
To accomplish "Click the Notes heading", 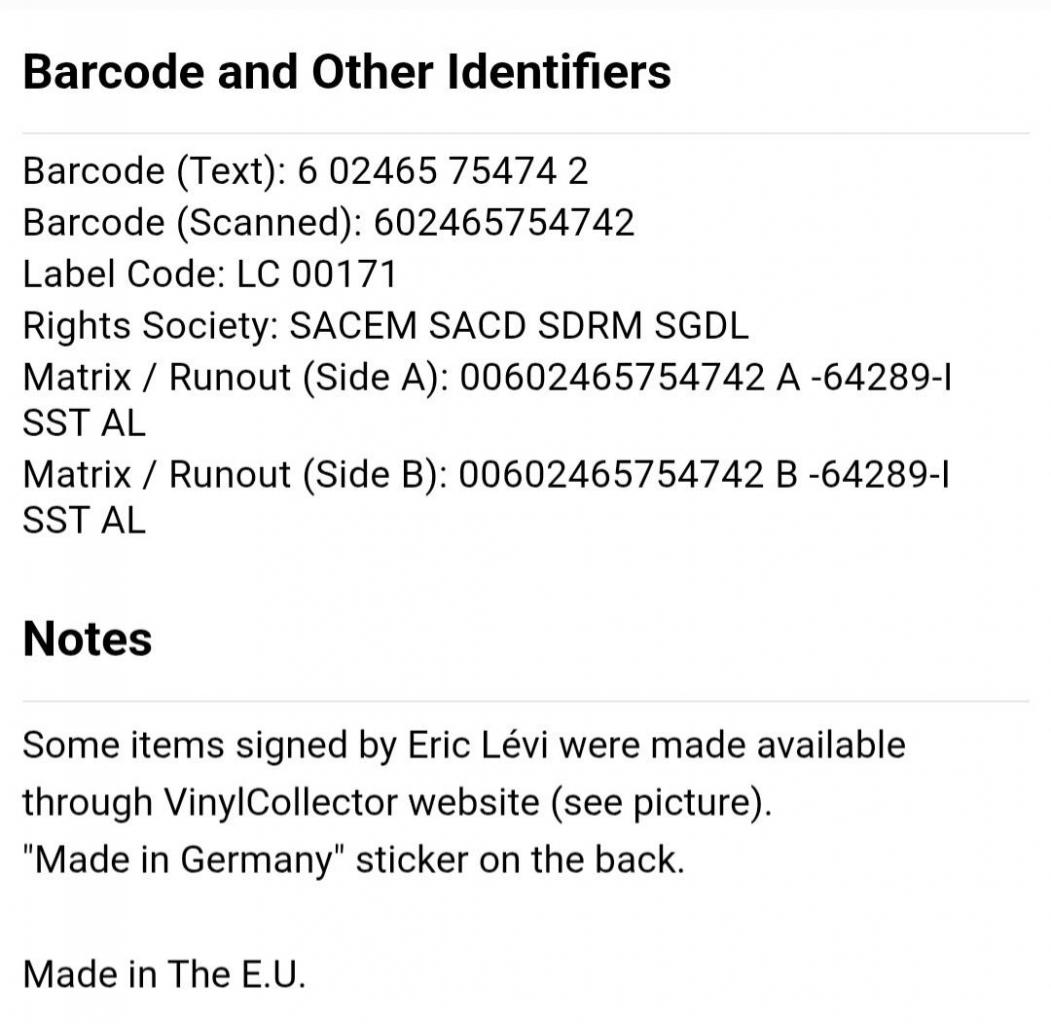I will point(87,639).
